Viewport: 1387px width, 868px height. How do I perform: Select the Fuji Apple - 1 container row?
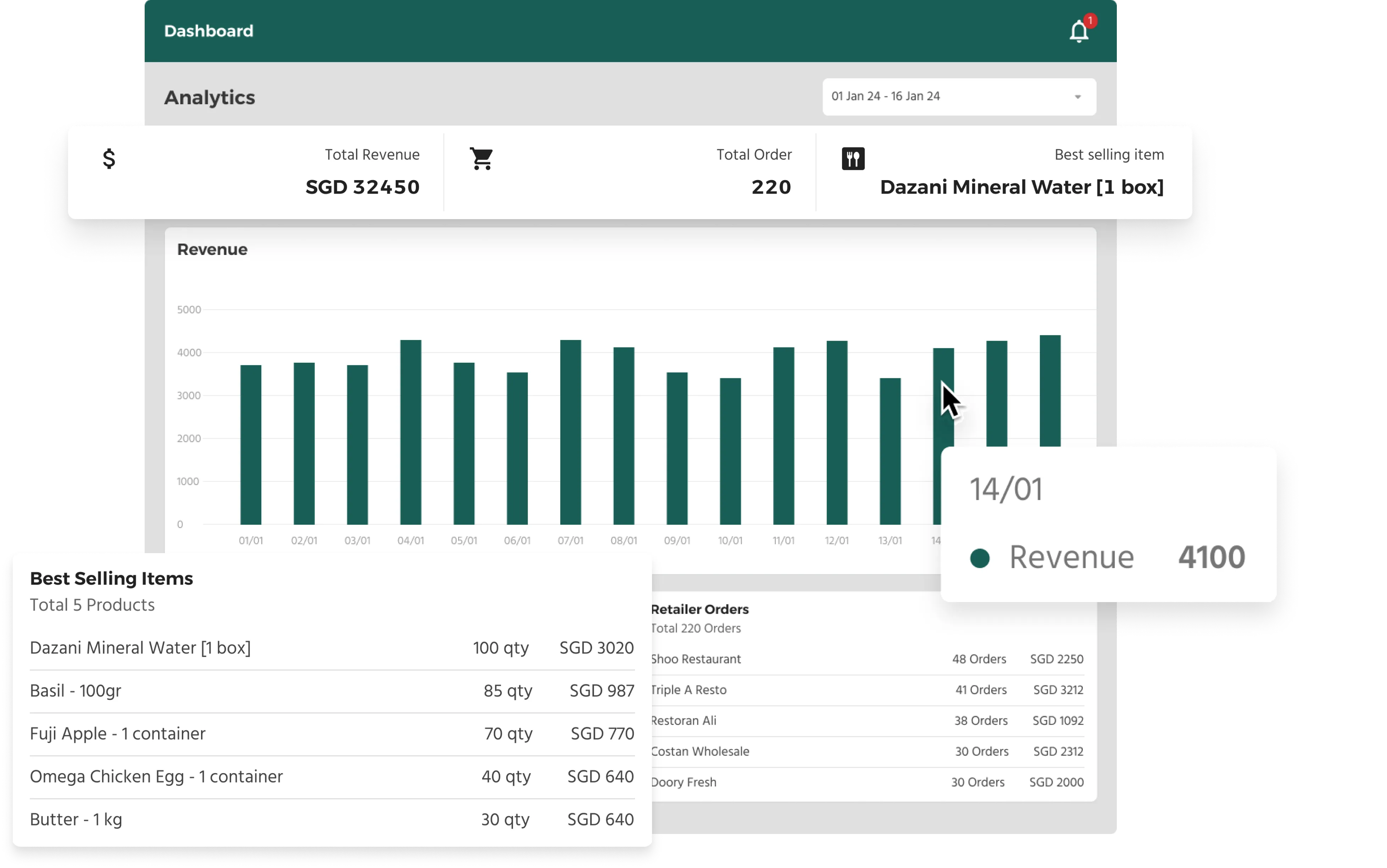click(x=332, y=734)
